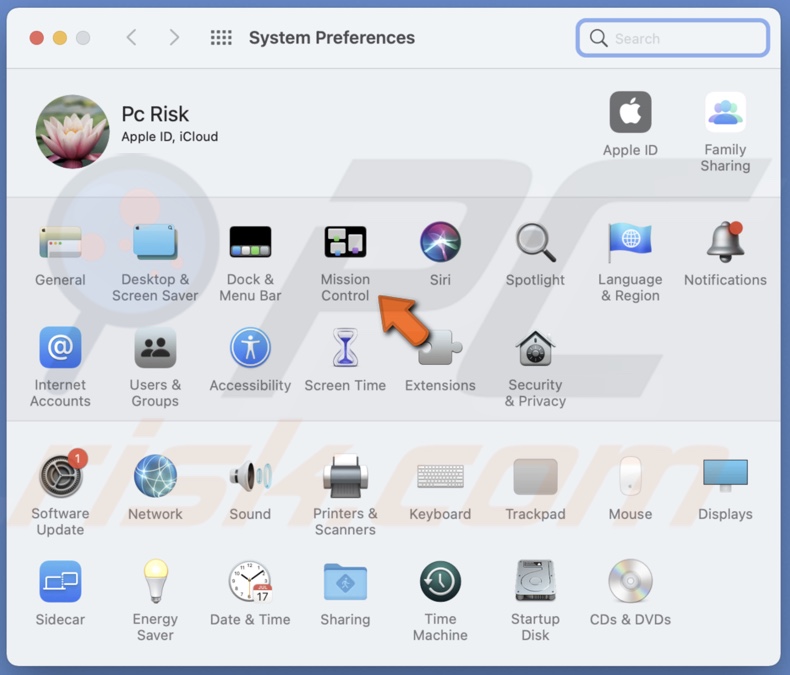Open Startup Disk preferences

[535, 582]
